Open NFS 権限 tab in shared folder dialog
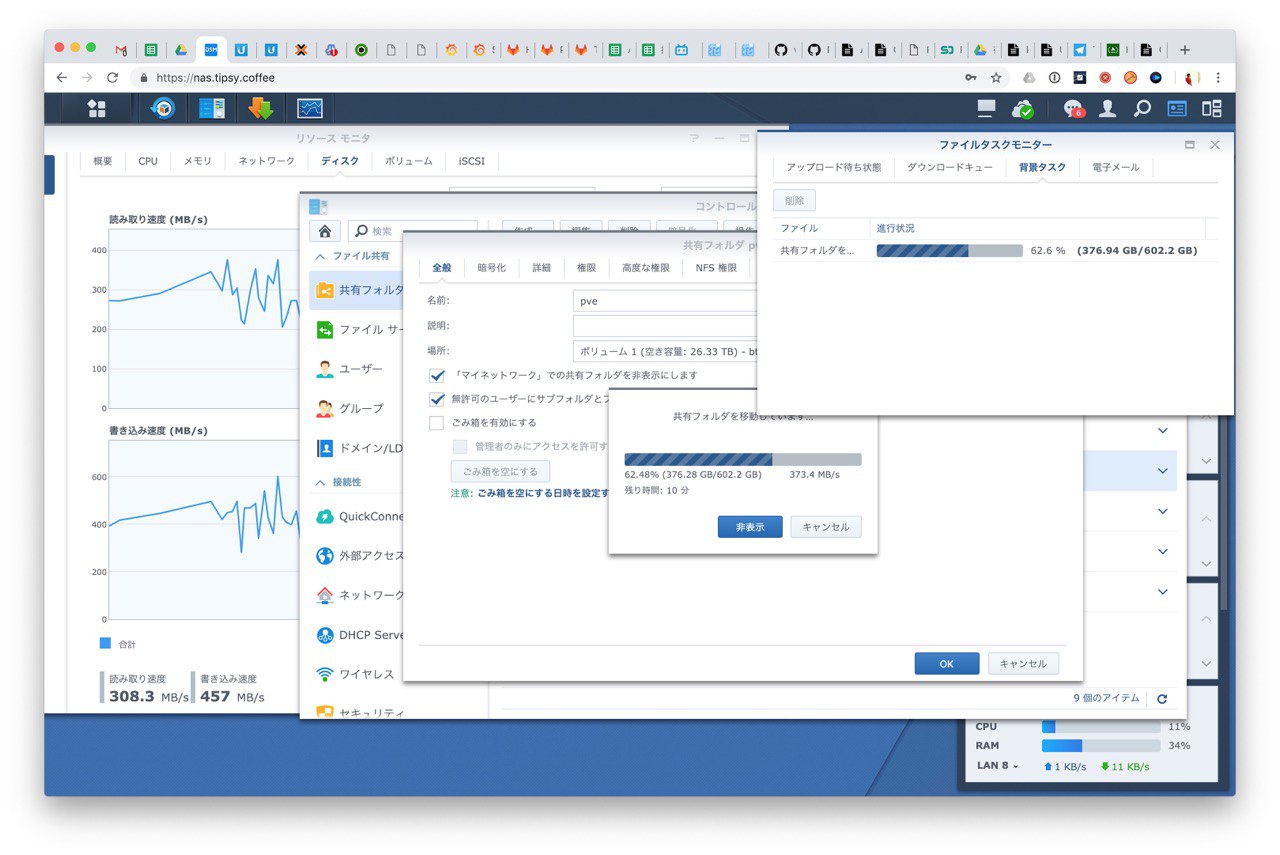1280x855 pixels. point(716,268)
